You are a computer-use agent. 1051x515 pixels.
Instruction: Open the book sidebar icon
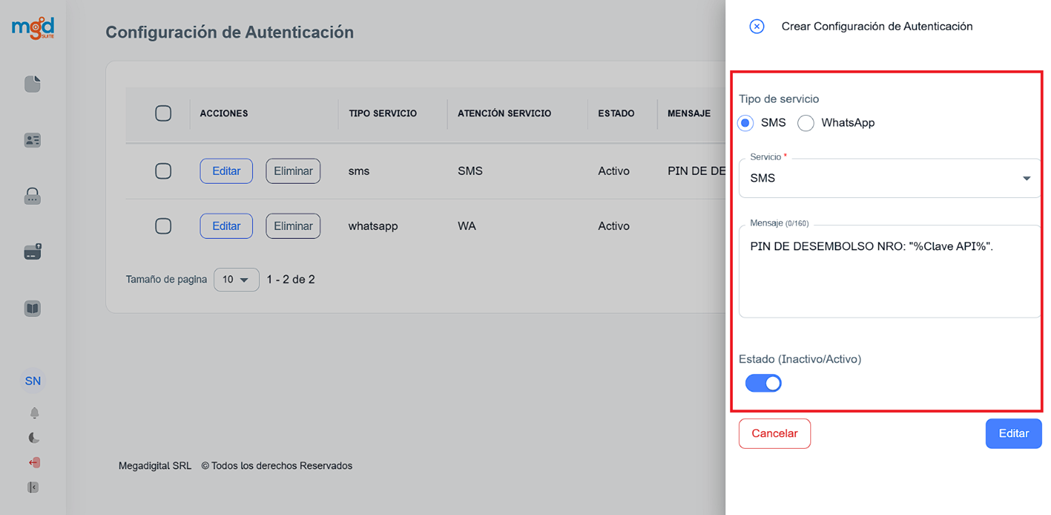coord(33,309)
